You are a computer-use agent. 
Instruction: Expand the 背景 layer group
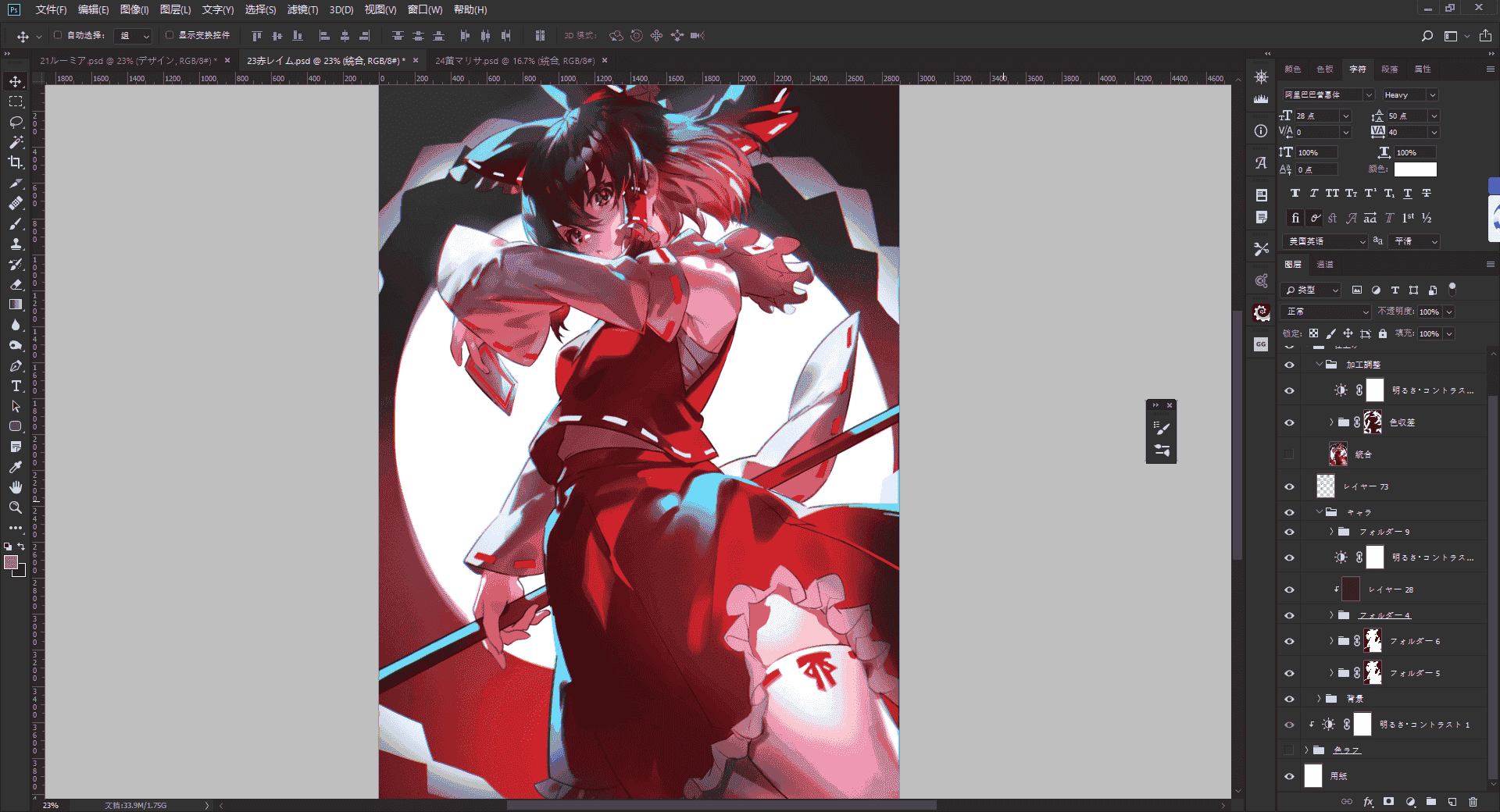(x=1319, y=699)
